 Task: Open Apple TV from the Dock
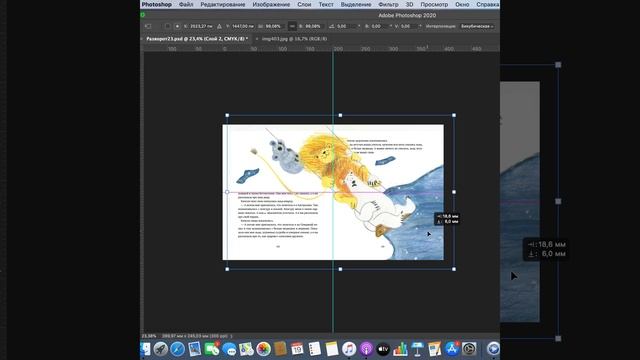point(383,349)
